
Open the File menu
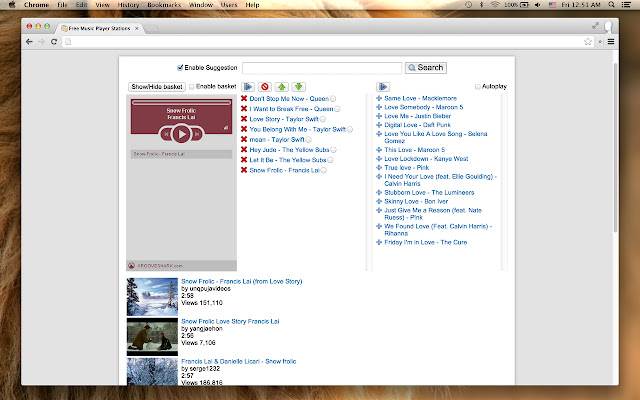click(62, 5)
